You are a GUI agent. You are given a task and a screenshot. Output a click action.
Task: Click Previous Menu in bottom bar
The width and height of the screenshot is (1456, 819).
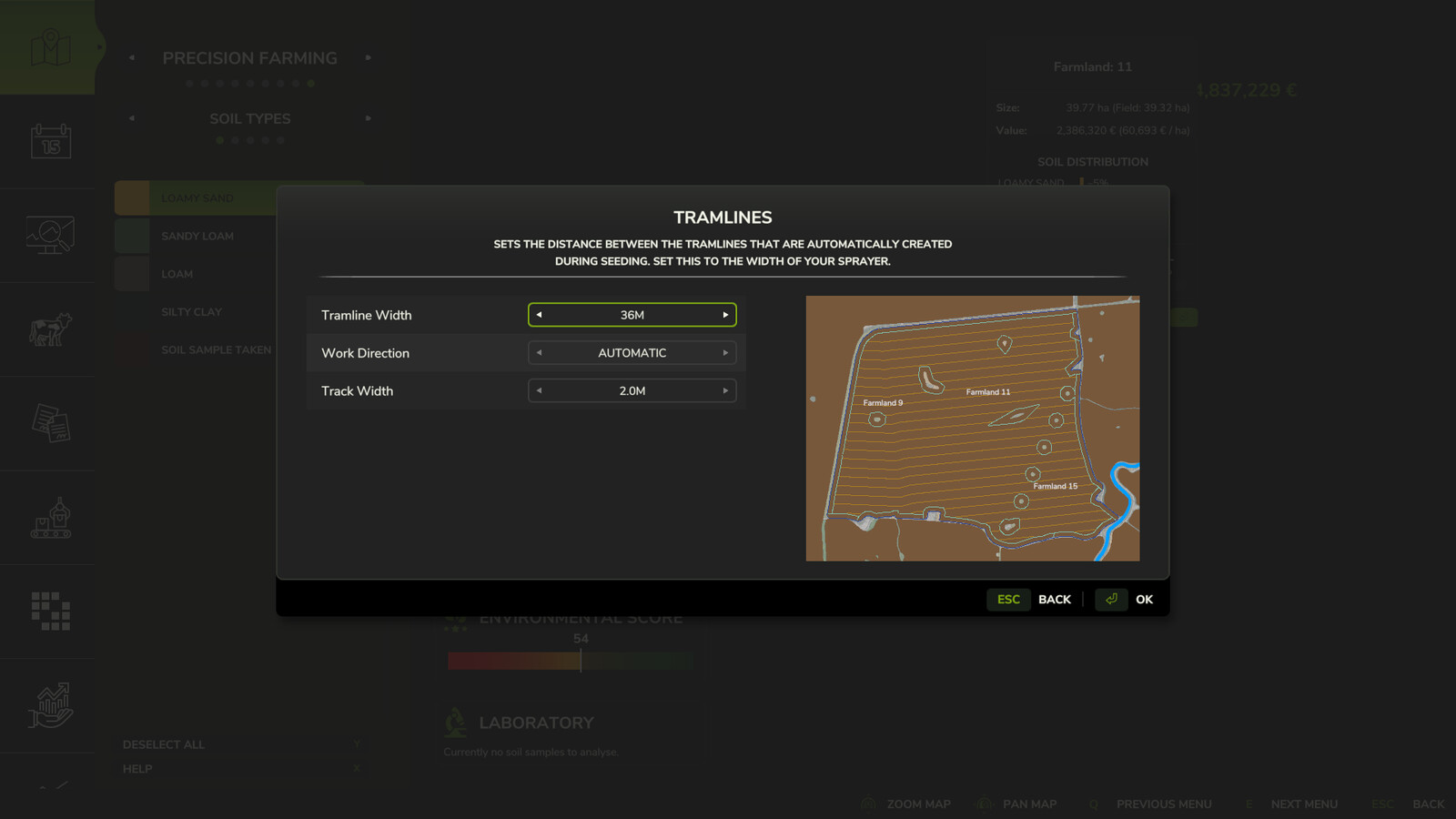pyautogui.click(x=1164, y=804)
